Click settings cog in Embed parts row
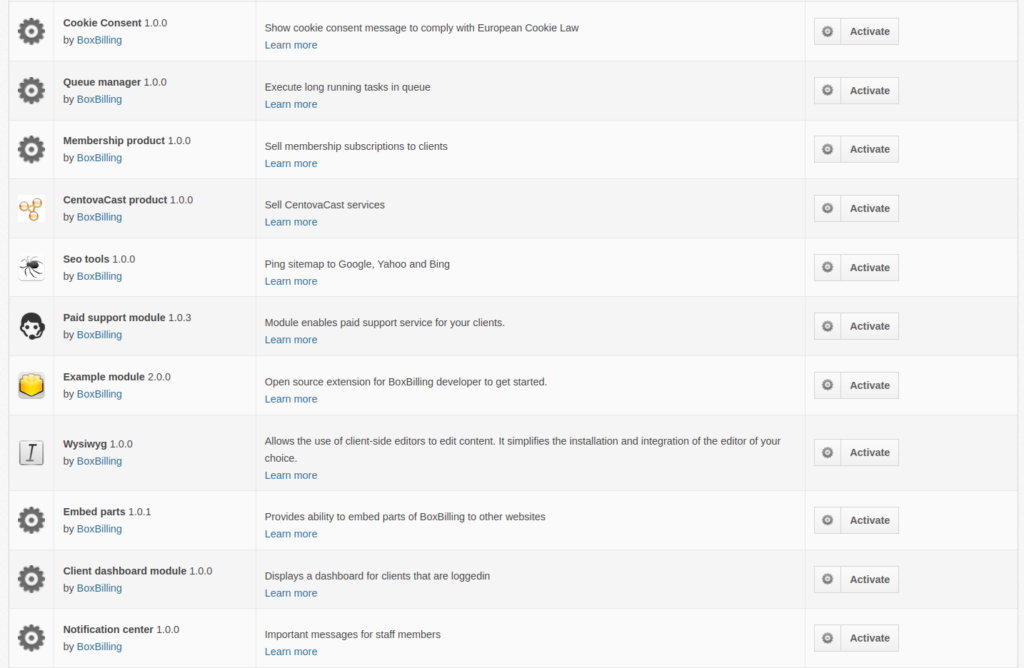 tap(827, 520)
